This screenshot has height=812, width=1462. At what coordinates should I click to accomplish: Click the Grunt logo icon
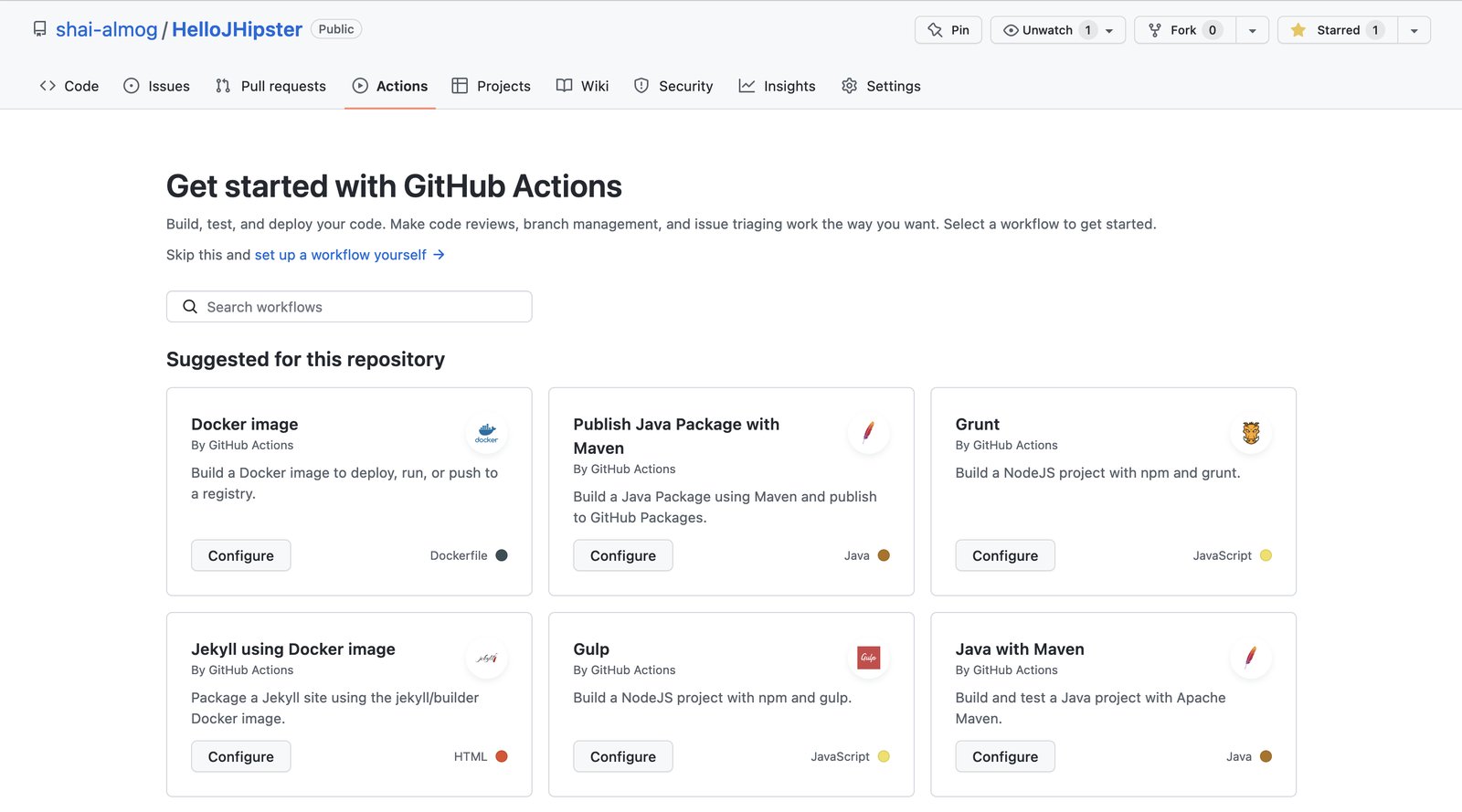tap(1251, 433)
